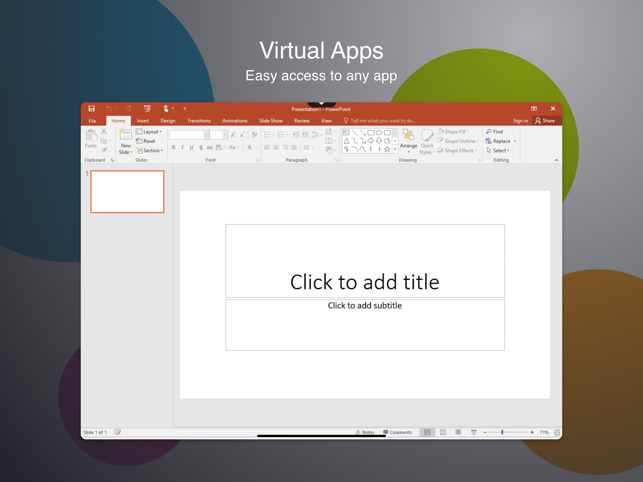
Task: Open the File tab
Action: [x=93, y=121]
